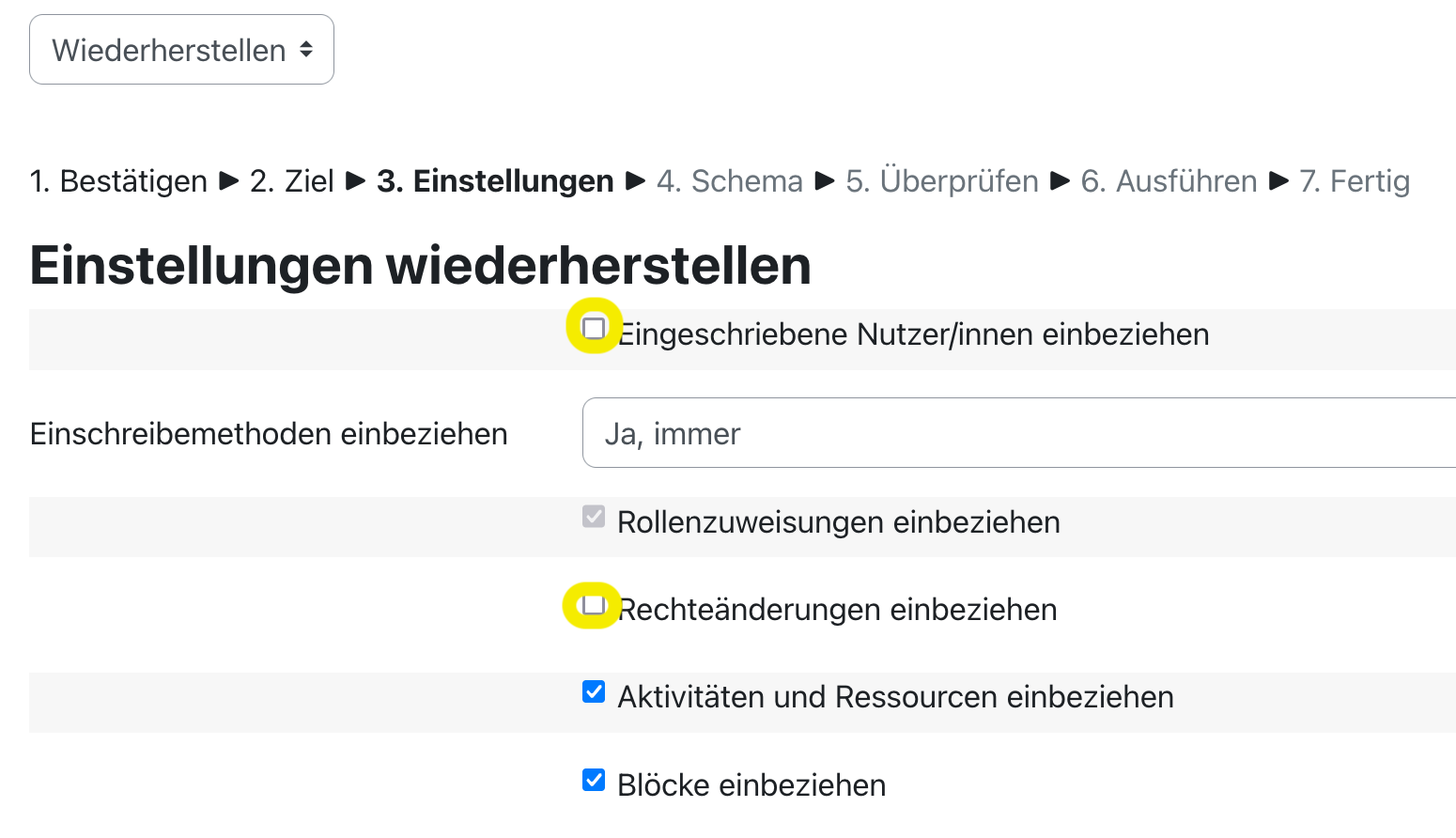Click step 6 Ausführen

1169,181
